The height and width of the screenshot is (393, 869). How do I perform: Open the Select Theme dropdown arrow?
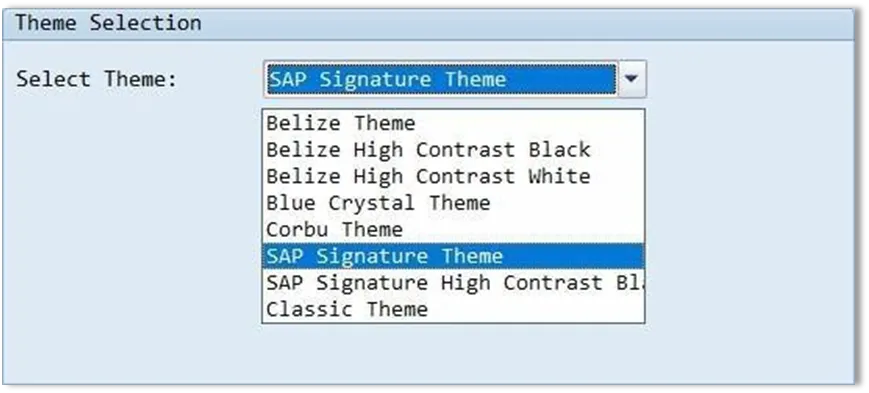pos(631,79)
